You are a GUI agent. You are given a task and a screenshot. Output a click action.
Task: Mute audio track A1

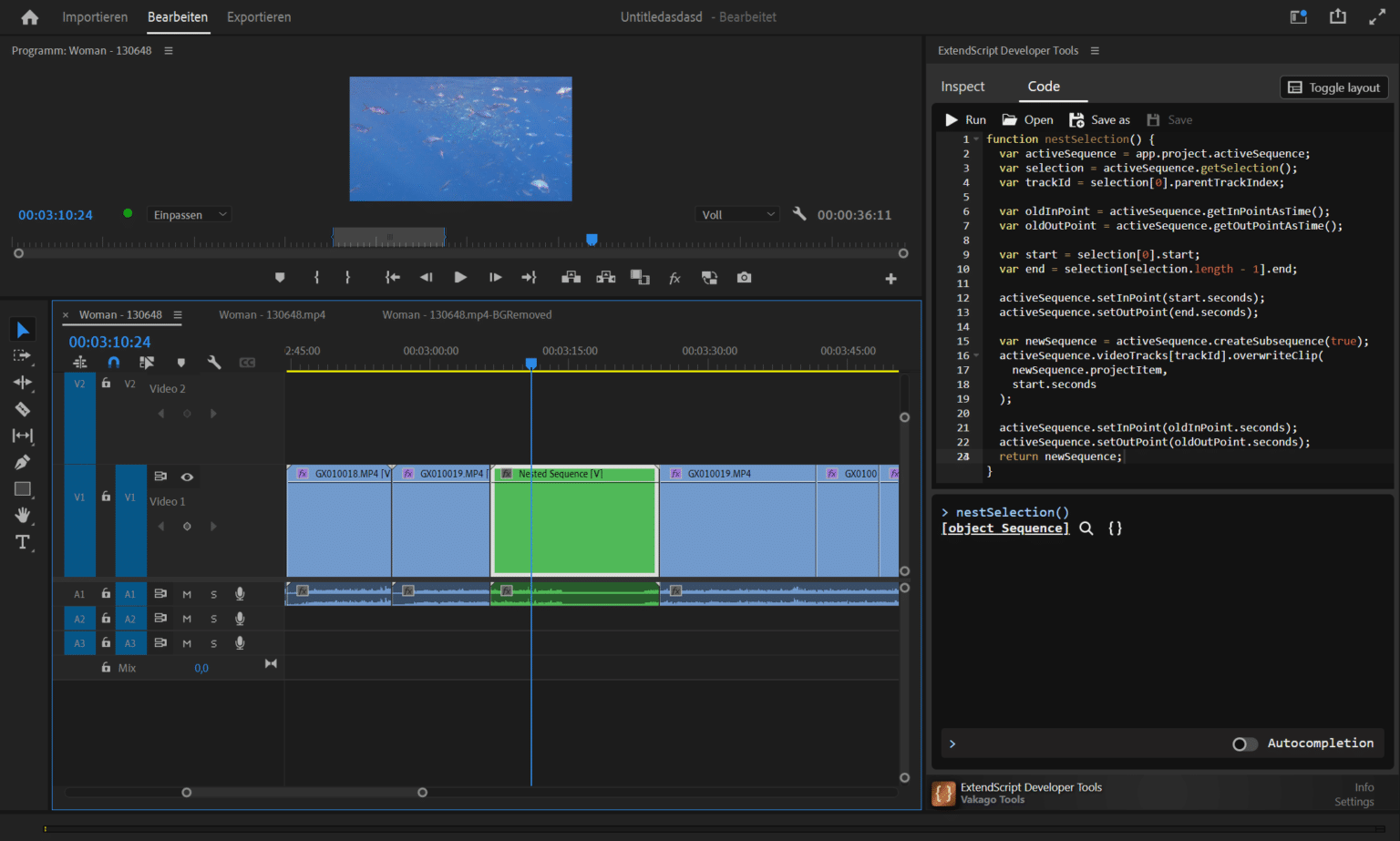tap(187, 593)
